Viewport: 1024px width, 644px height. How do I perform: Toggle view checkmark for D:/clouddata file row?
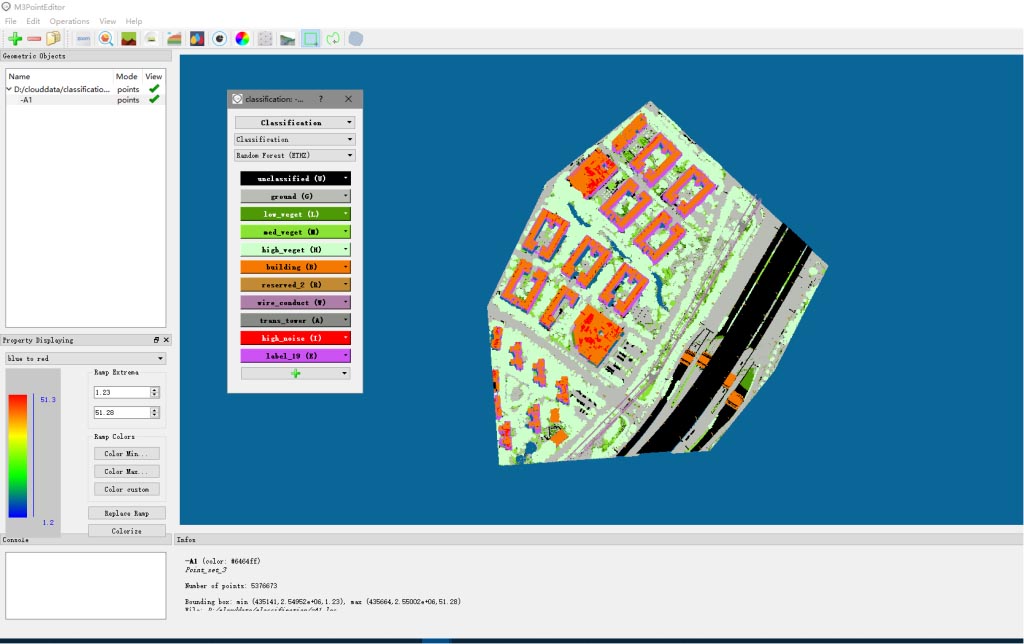[154, 89]
